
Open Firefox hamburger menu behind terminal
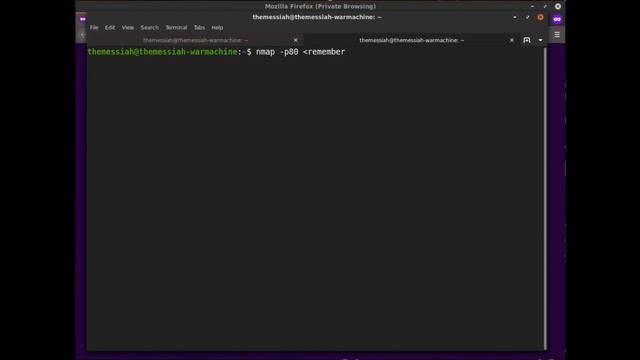click(557, 35)
